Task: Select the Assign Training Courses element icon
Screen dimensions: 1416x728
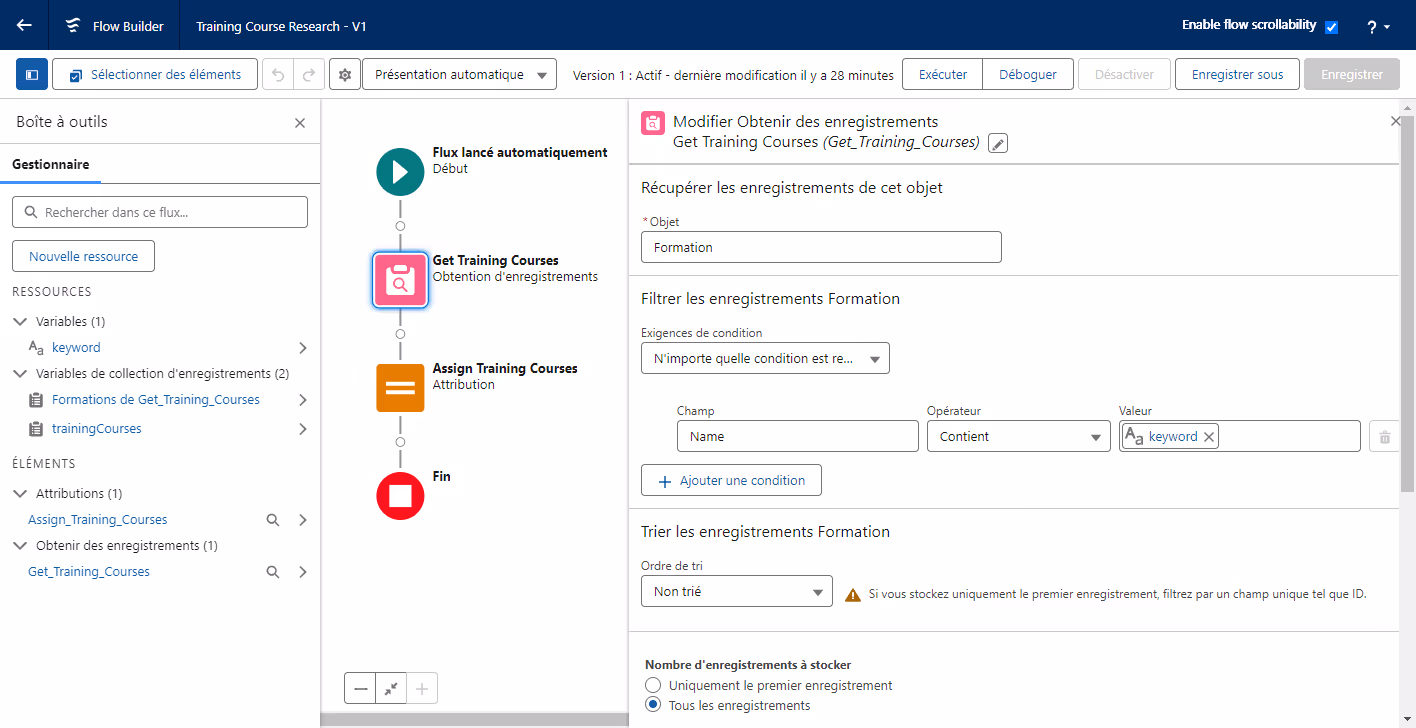Action: point(400,387)
